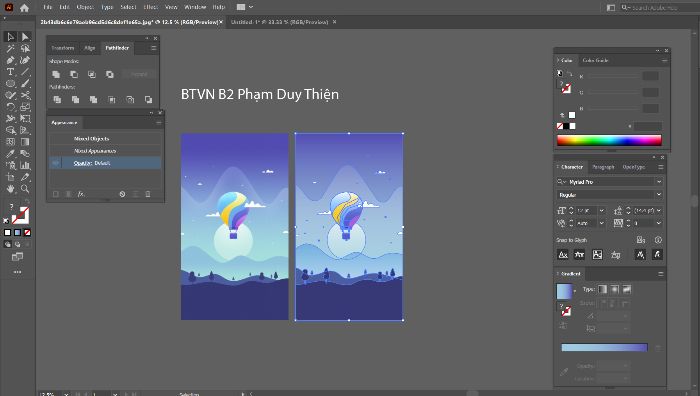Select the Hand tool

pyautogui.click(x=10, y=189)
